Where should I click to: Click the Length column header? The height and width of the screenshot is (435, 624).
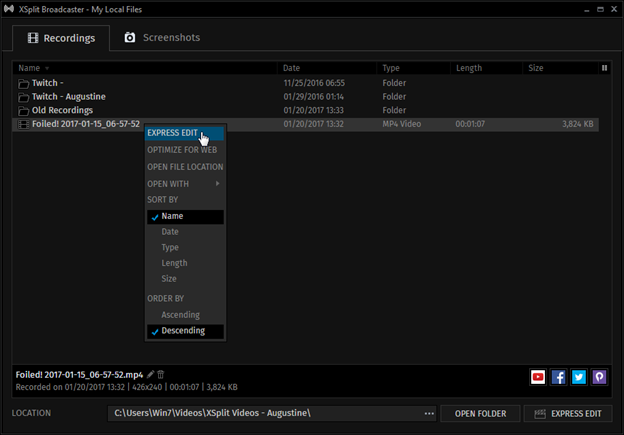[486, 68]
